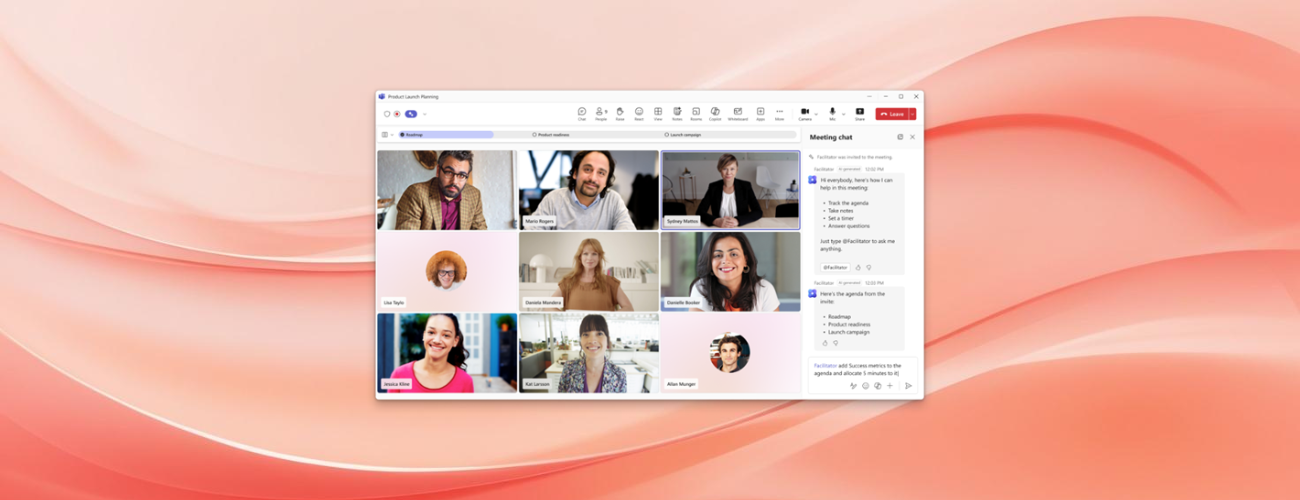Thumbs up the first Facilitator message

858,267
